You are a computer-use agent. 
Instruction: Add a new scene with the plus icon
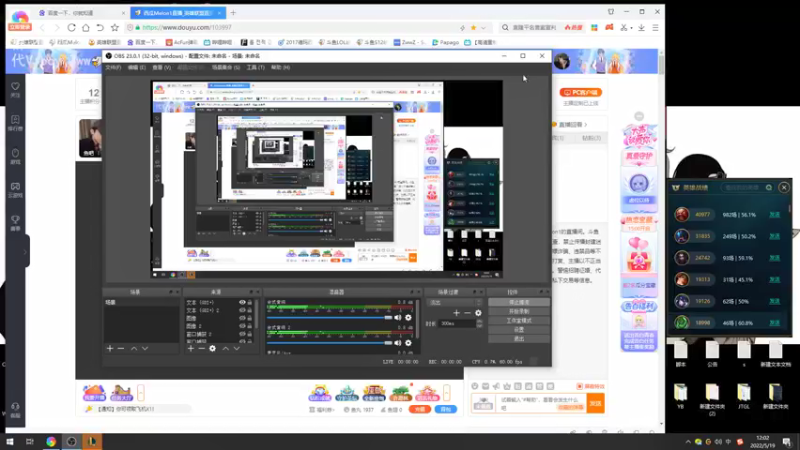[110, 348]
